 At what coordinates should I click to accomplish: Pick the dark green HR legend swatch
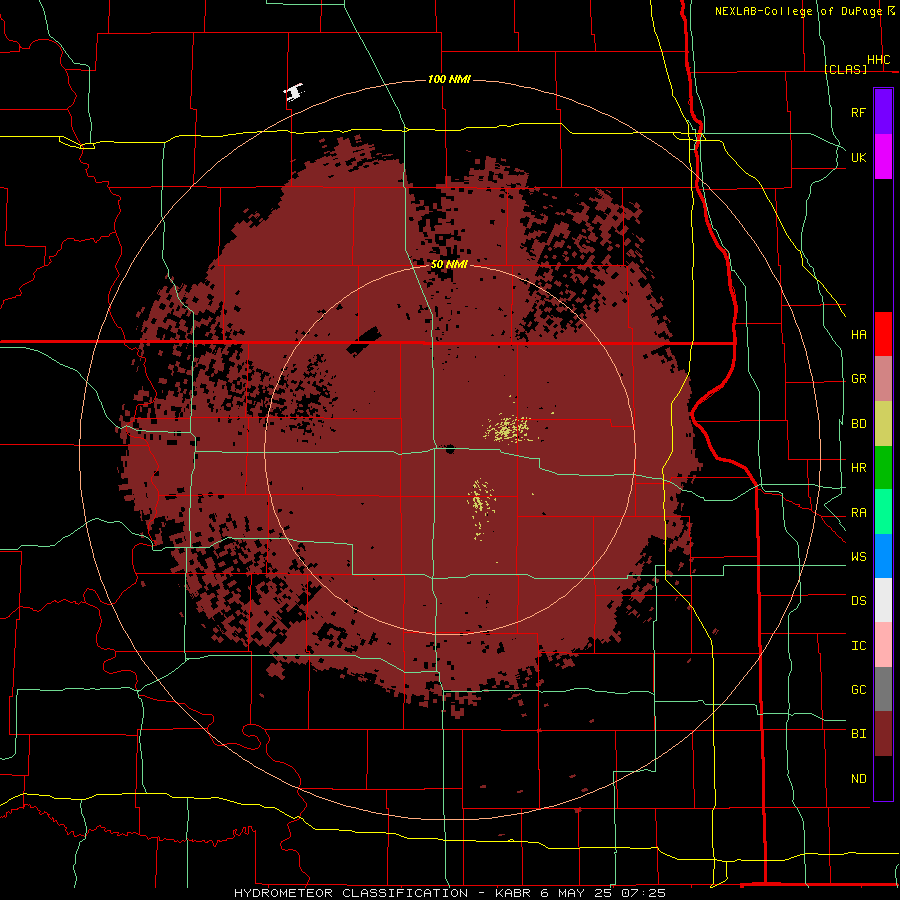point(883,468)
